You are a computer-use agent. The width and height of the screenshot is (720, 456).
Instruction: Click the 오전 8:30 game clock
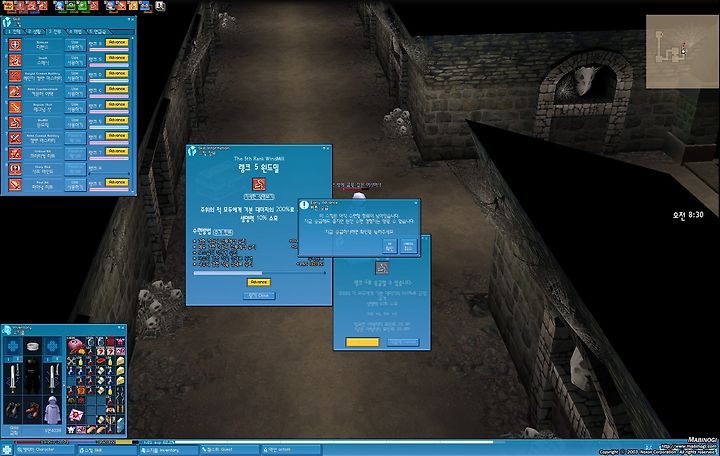pos(687,214)
